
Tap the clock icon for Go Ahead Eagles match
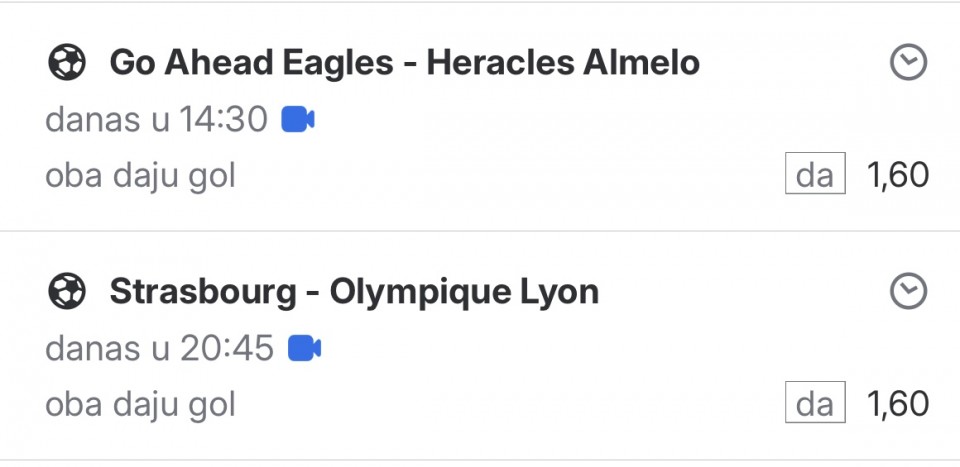[x=908, y=64]
